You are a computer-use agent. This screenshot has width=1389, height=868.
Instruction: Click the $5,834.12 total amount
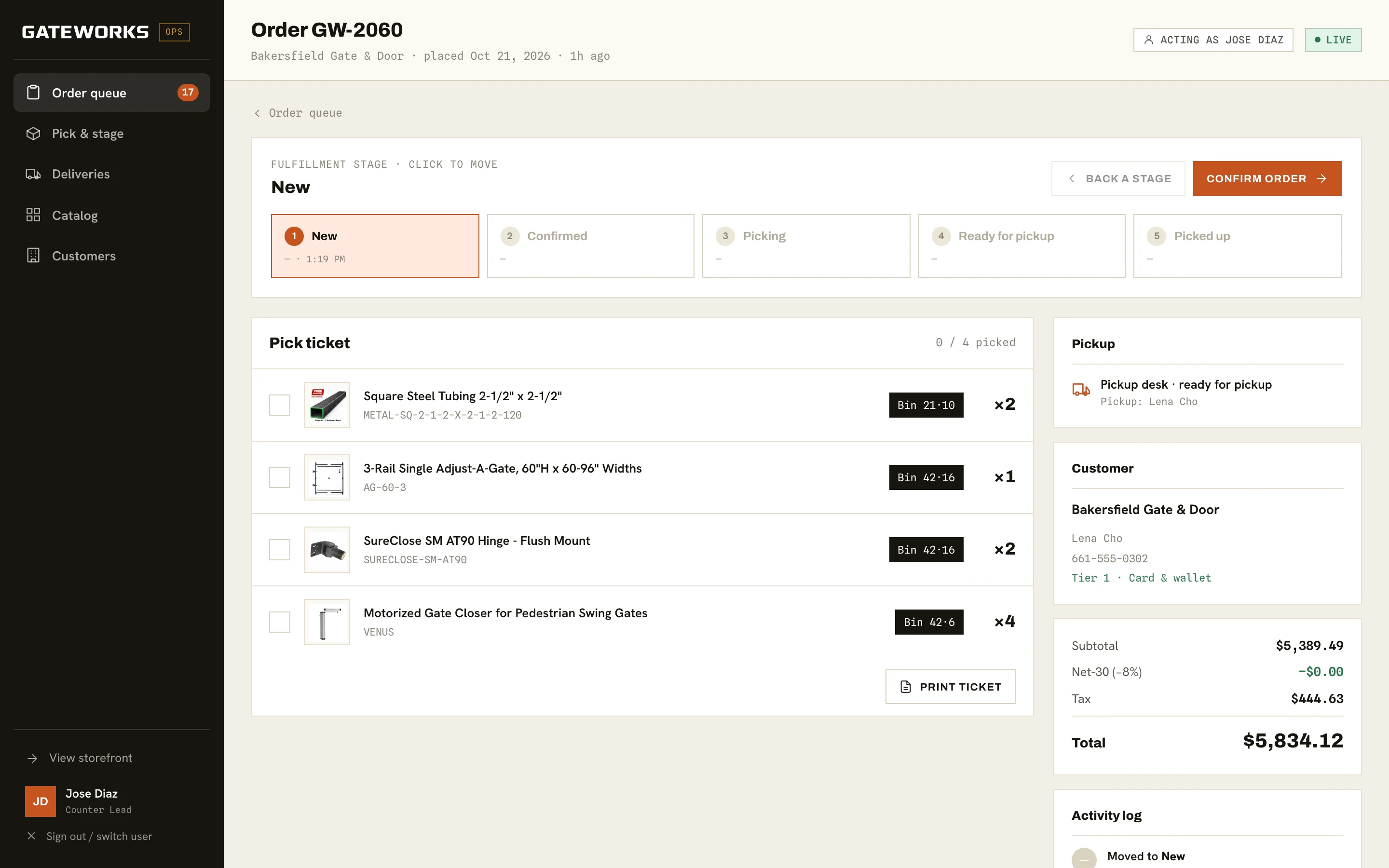(x=1293, y=741)
